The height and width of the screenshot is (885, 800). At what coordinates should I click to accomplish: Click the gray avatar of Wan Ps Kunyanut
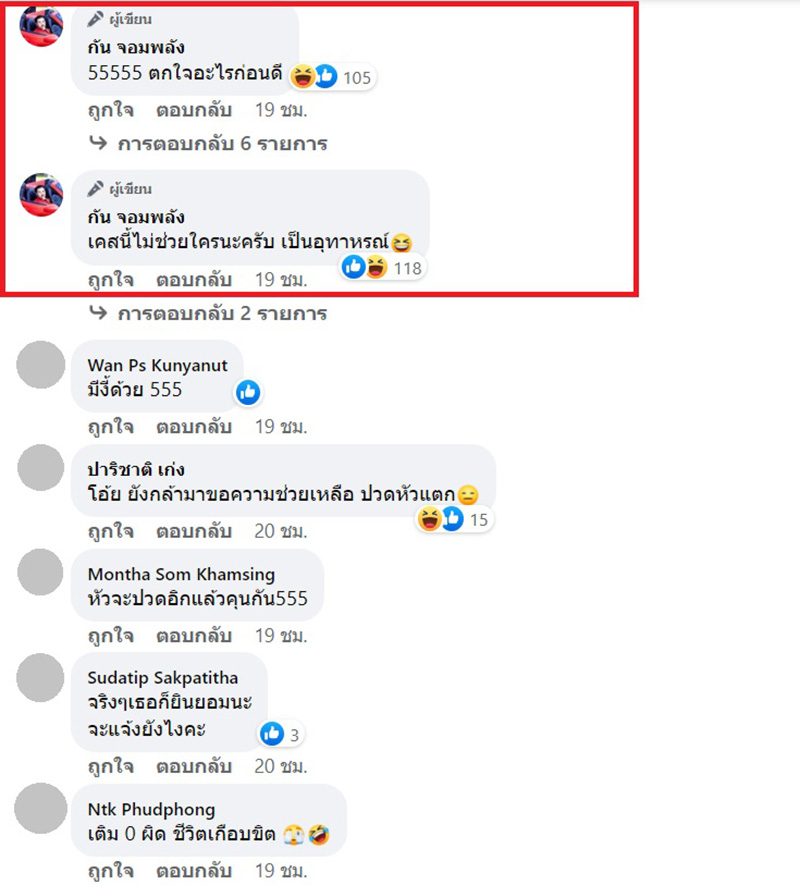coord(41,365)
